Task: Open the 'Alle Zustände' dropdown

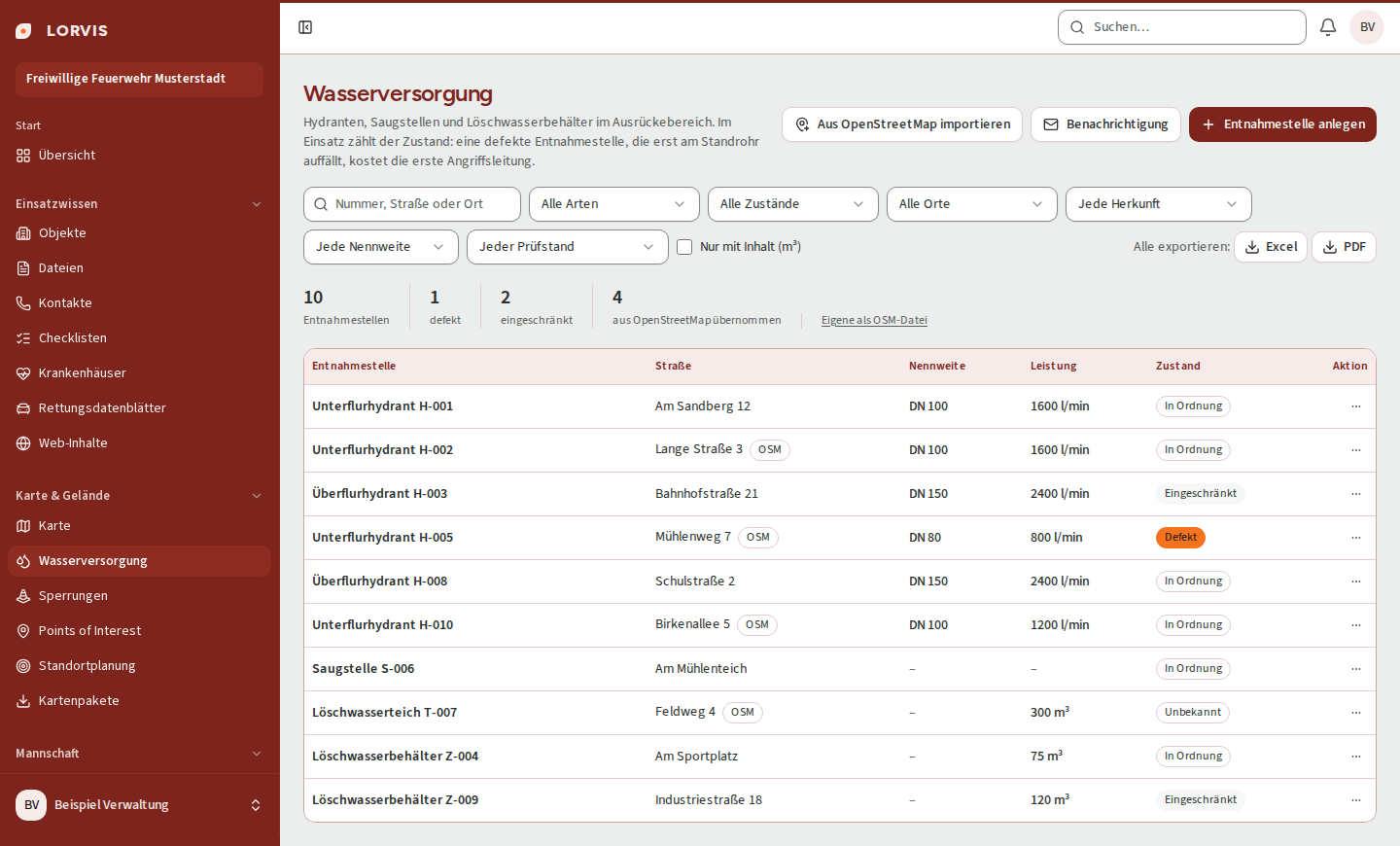Action: 793,204
